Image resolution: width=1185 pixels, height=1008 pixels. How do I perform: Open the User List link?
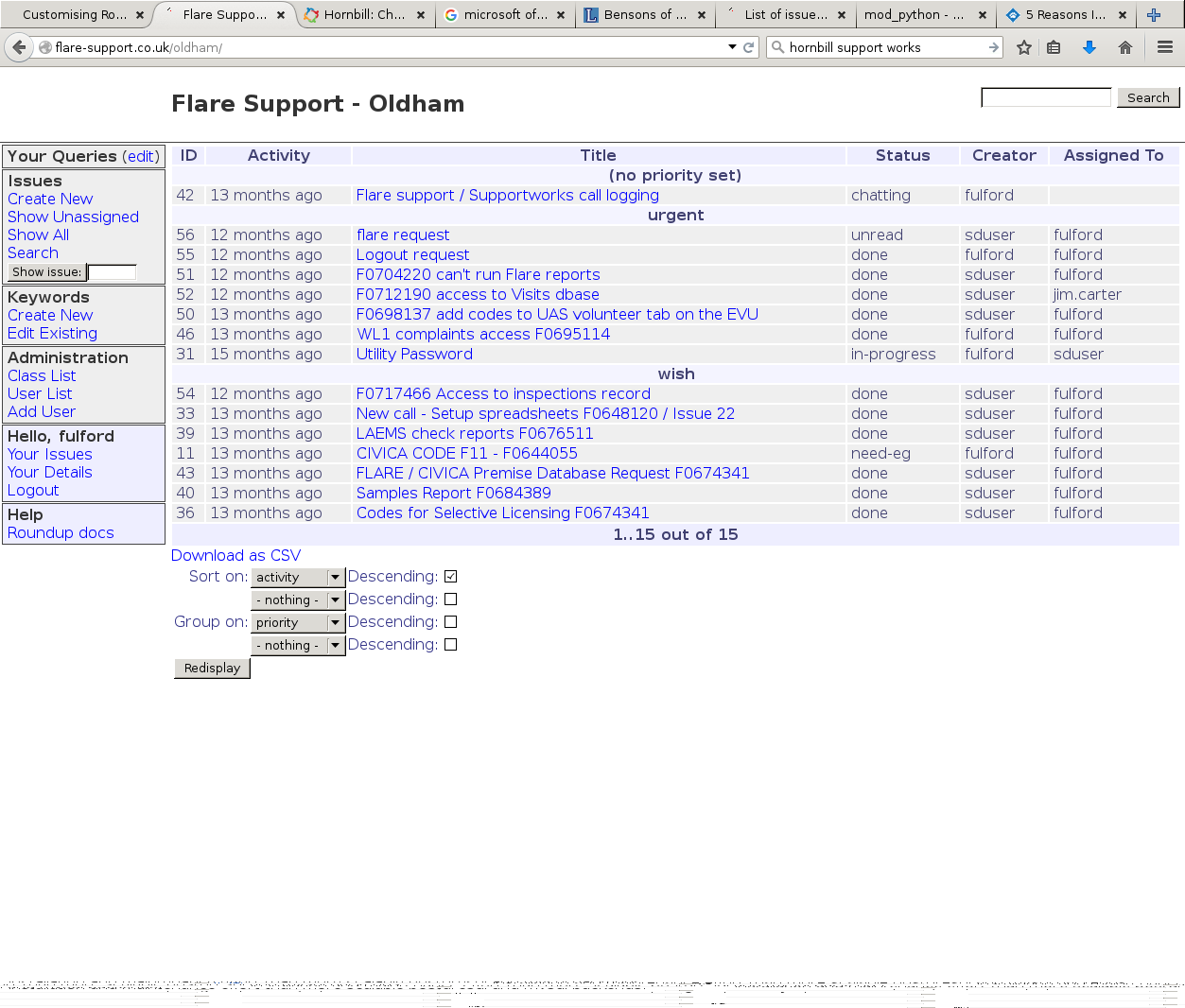[40, 393]
